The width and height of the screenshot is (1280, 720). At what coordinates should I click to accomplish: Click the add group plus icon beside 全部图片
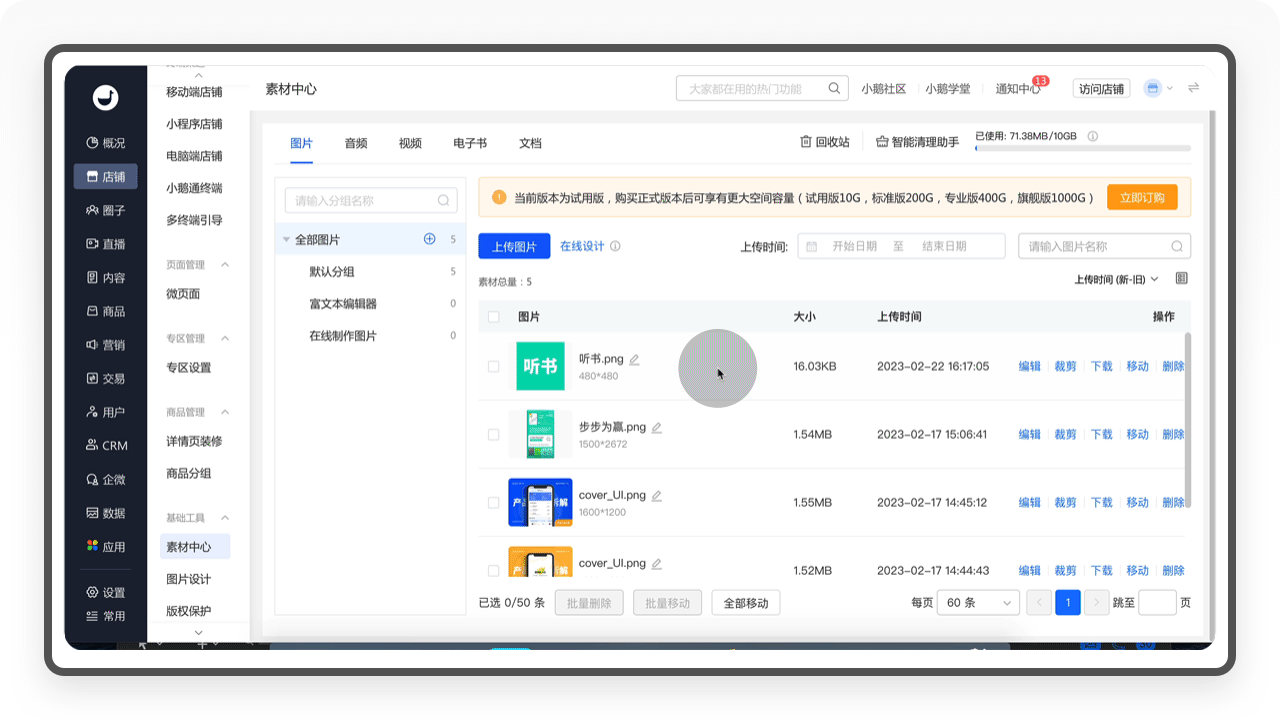pyautogui.click(x=430, y=239)
